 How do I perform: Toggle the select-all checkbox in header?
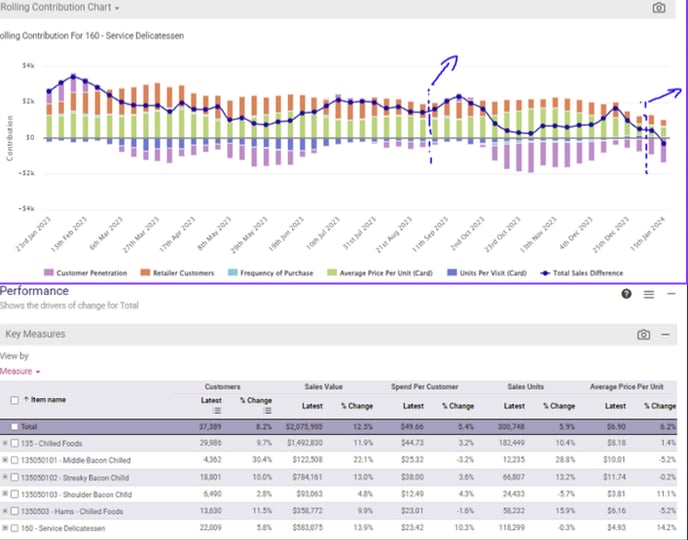click(13, 401)
